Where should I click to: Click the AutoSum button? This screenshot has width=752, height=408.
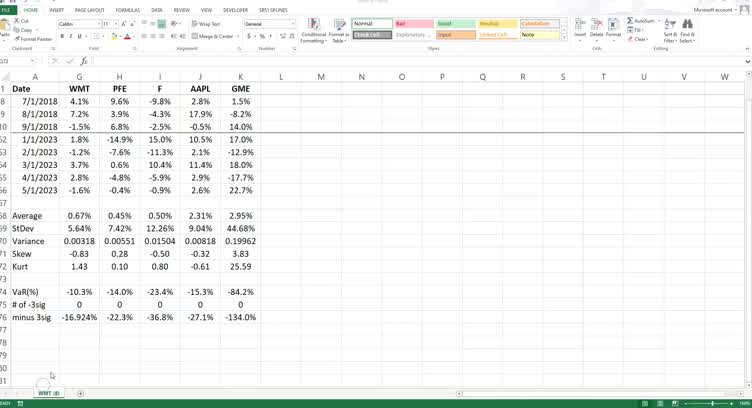click(640, 21)
